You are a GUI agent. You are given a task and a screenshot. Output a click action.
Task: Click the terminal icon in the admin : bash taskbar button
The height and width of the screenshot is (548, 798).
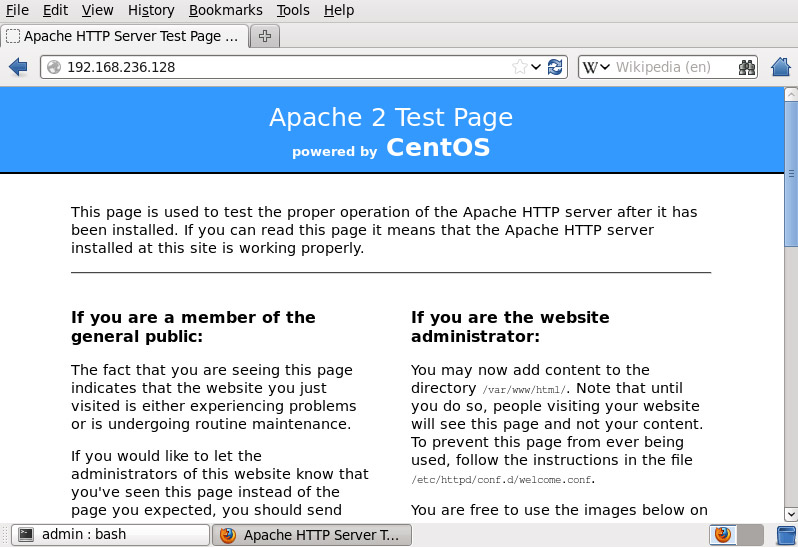click(26, 535)
